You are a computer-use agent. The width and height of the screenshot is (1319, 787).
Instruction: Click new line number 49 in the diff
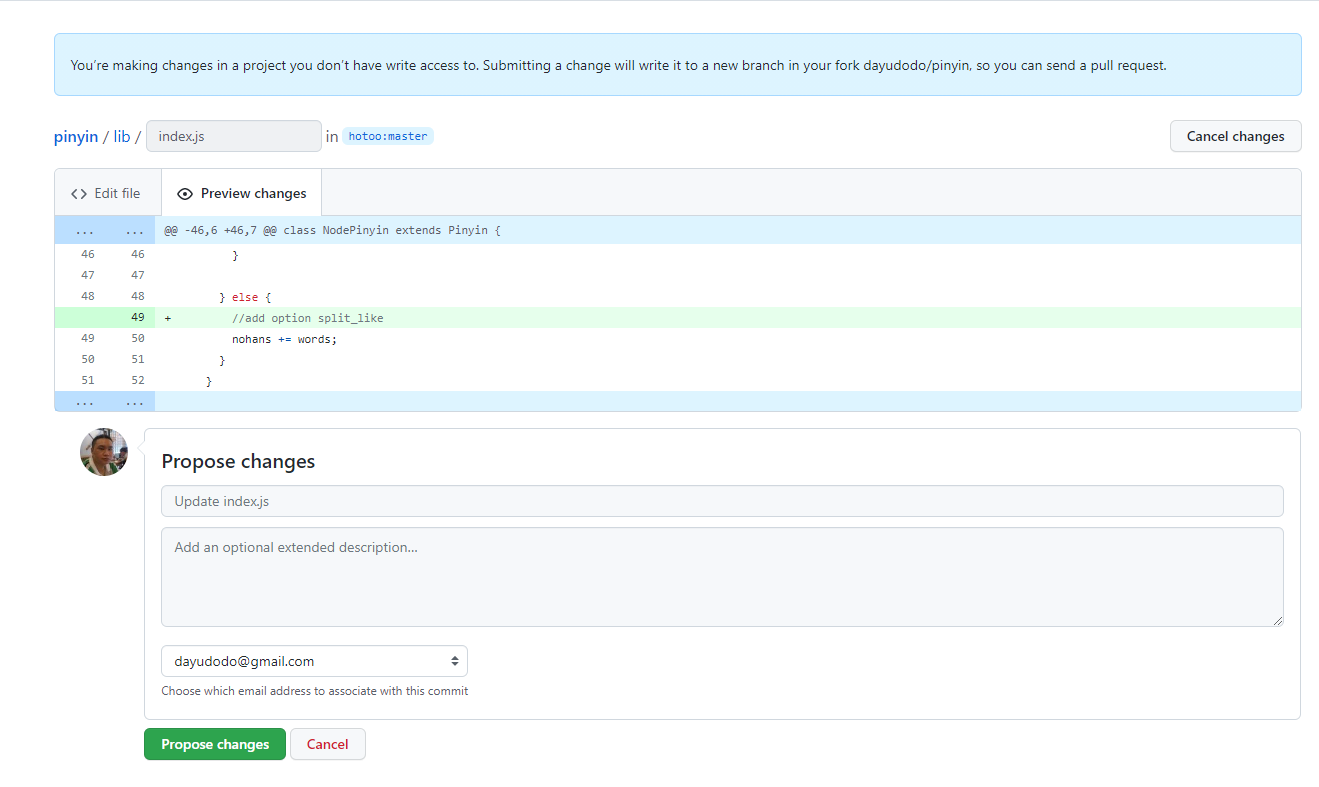click(x=137, y=318)
